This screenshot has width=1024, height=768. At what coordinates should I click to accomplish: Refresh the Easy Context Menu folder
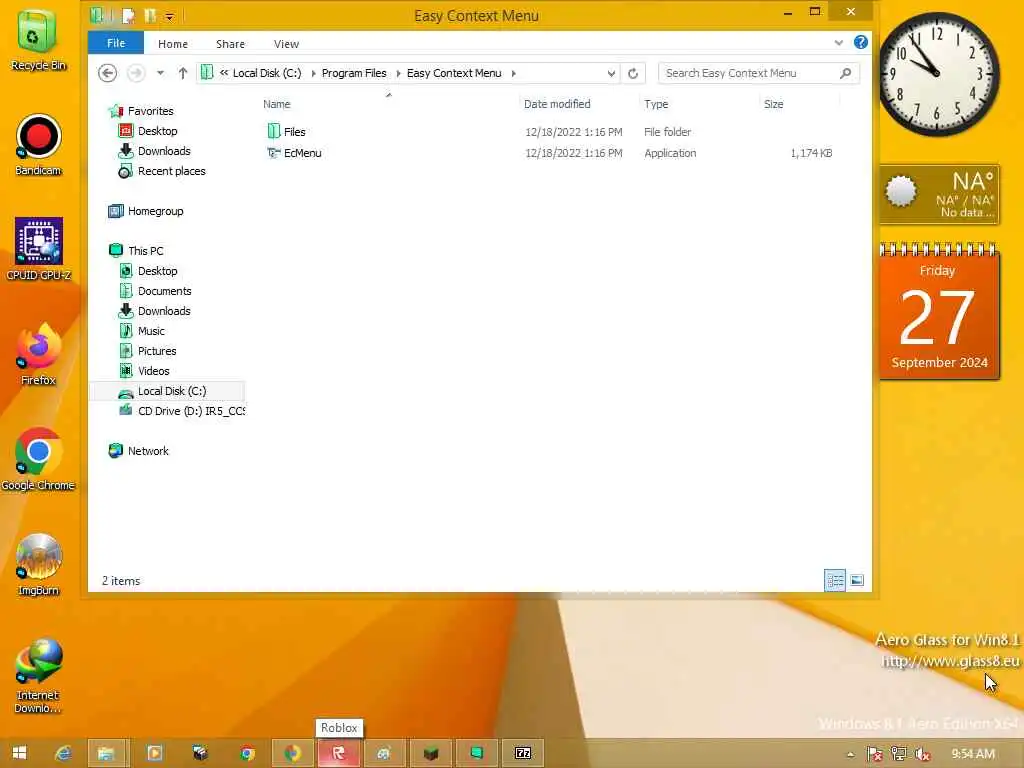[x=633, y=73]
